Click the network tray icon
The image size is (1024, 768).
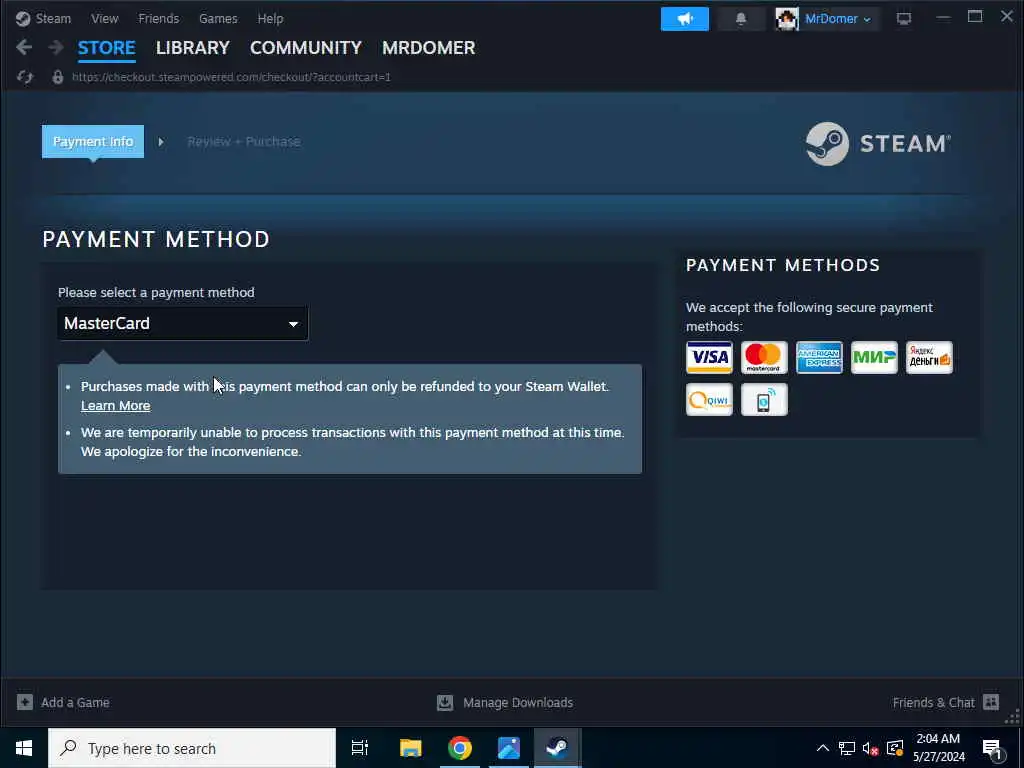[846, 748]
